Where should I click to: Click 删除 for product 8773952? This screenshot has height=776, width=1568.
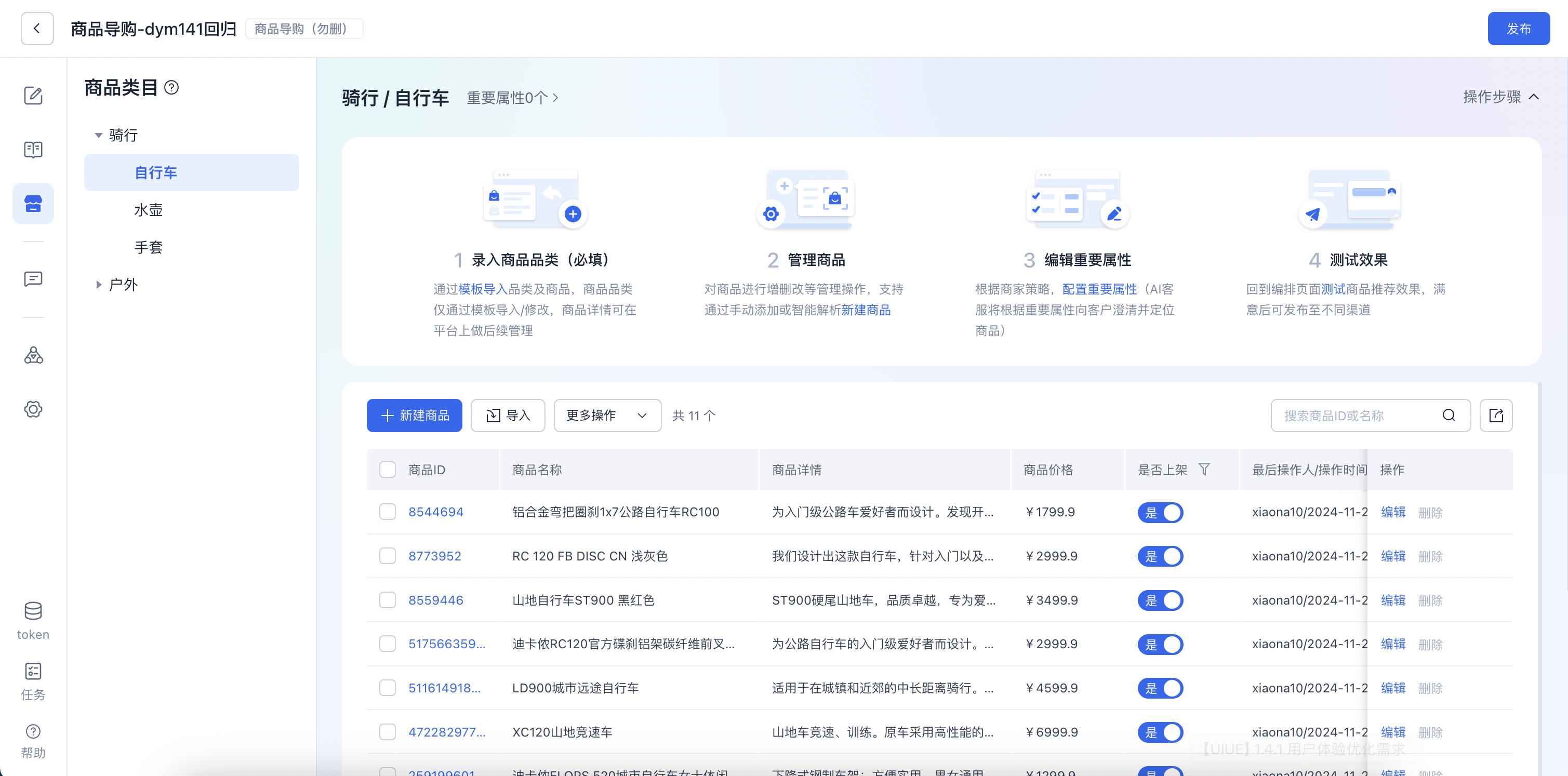coord(1430,556)
